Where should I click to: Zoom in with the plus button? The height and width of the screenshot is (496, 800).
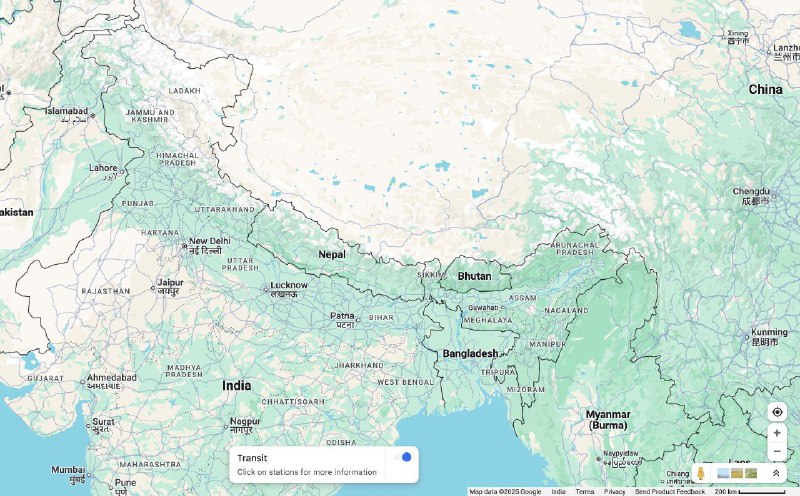click(x=777, y=433)
